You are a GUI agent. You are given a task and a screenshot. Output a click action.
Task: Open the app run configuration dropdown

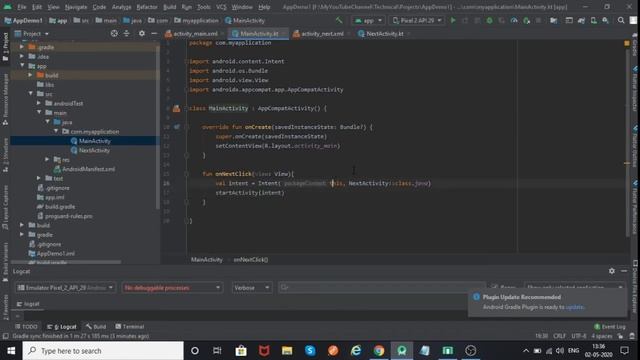click(x=369, y=20)
